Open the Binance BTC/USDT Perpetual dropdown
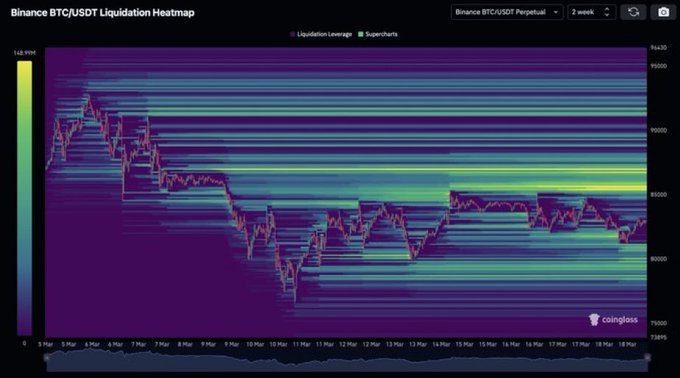 click(x=507, y=12)
